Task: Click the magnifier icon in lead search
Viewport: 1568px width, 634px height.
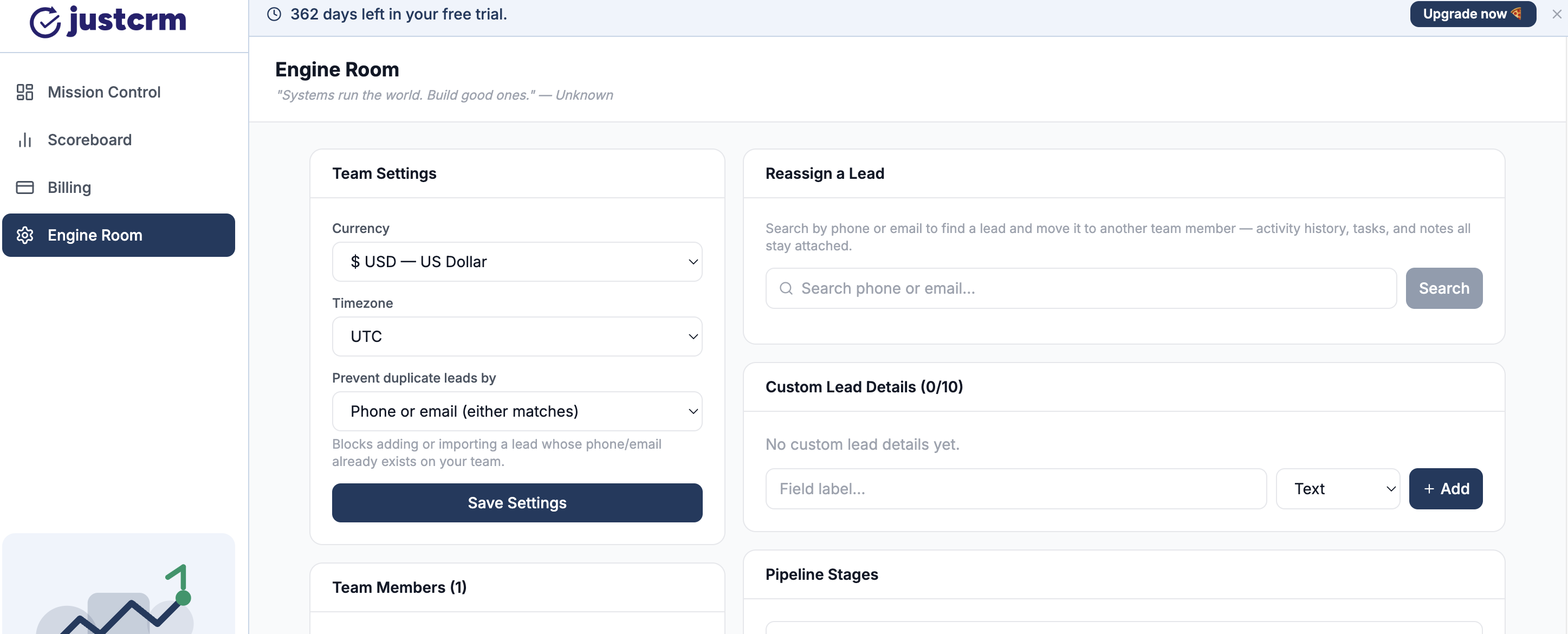Action: pyautogui.click(x=786, y=288)
